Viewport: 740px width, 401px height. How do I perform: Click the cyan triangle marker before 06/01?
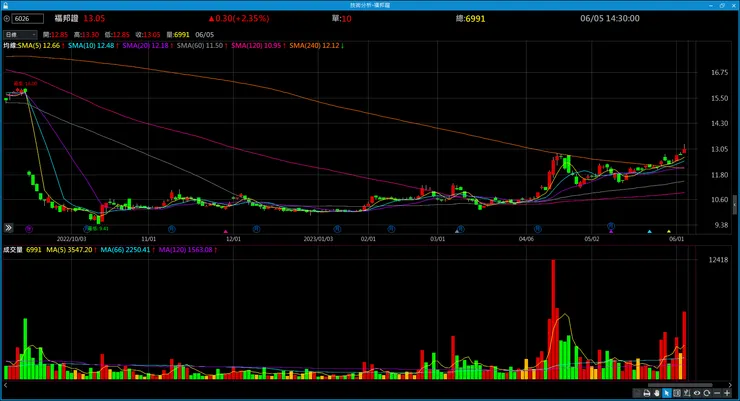(x=650, y=231)
